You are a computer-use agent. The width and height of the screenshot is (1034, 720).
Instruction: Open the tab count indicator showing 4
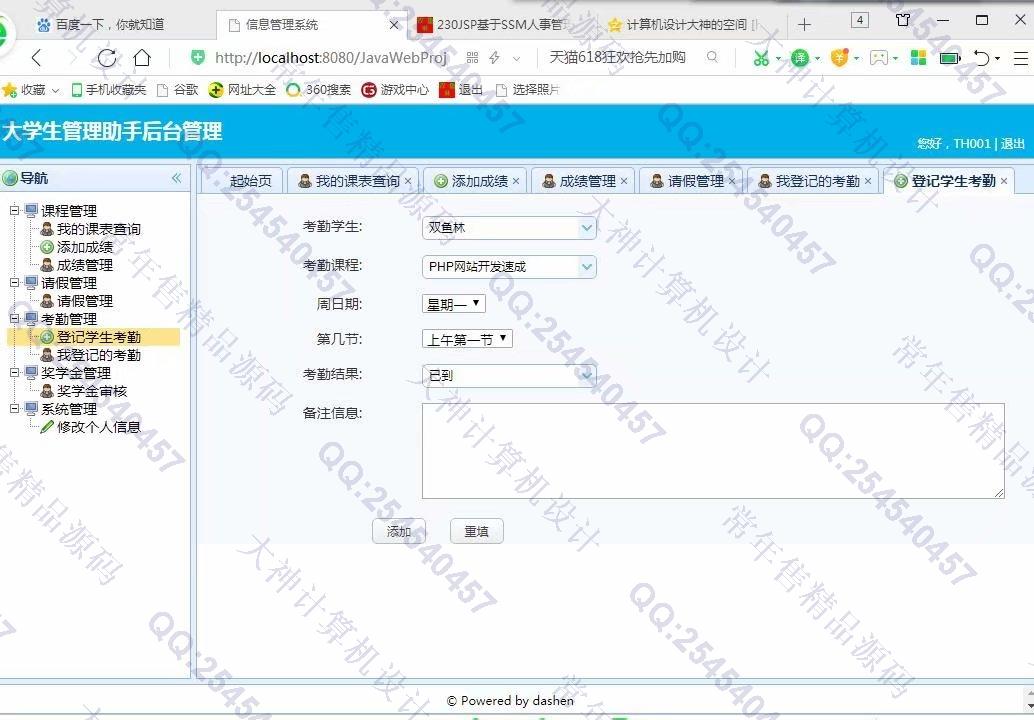pyautogui.click(x=859, y=20)
